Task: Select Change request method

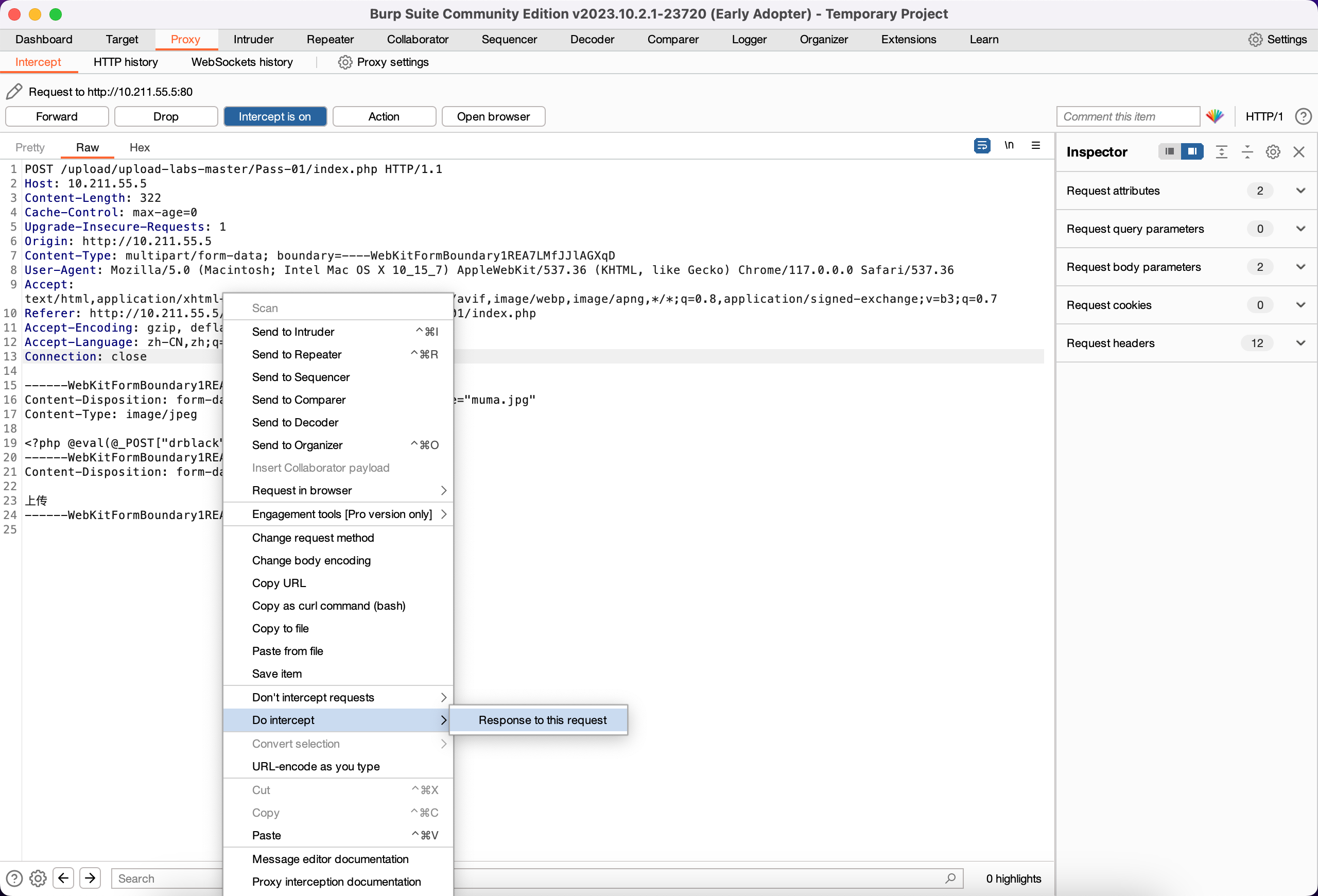Action: pyautogui.click(x=338, y=537)
